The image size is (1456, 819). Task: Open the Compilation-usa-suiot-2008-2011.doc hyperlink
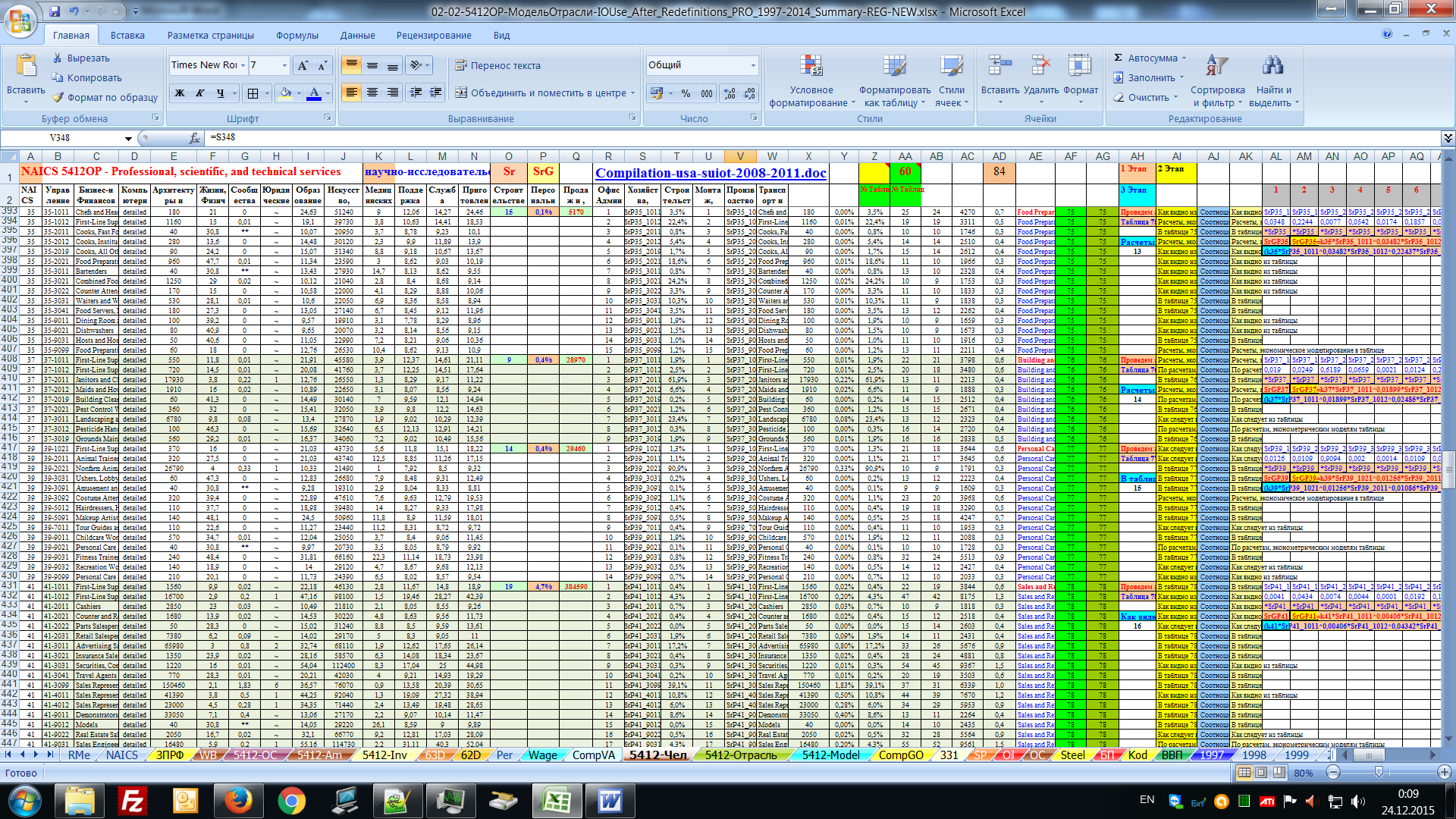[x=711, y=173]
